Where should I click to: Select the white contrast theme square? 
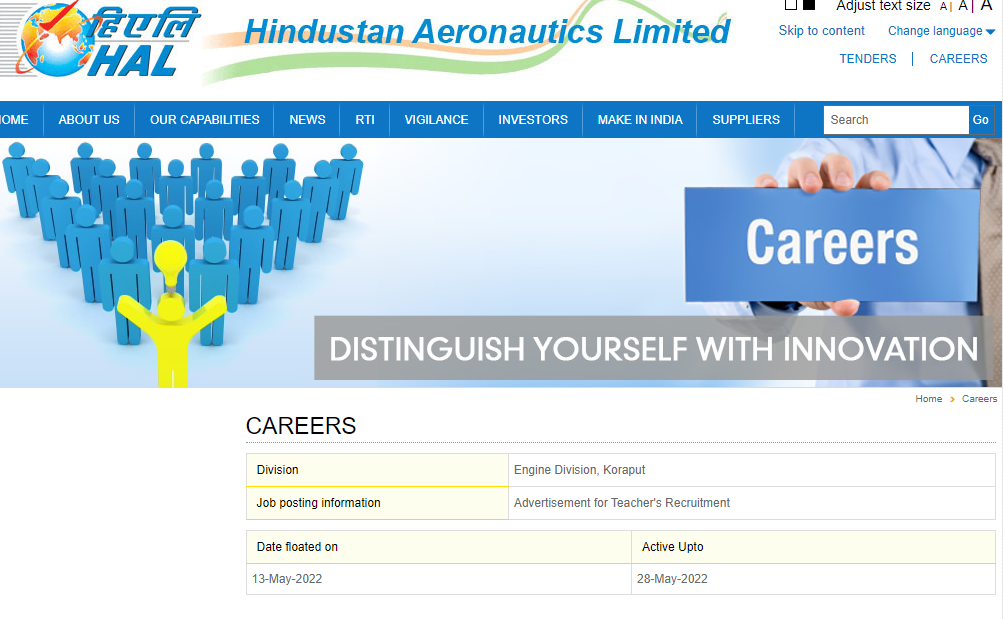coord(791,5)
